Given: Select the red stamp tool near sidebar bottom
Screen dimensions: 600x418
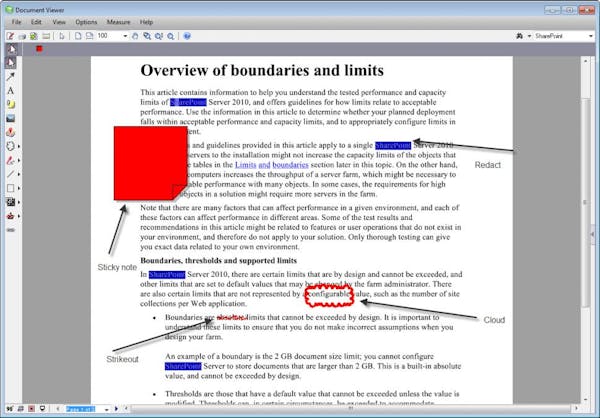Looking at the screenshot, I should pyautogui.click(x=11, y=216).
